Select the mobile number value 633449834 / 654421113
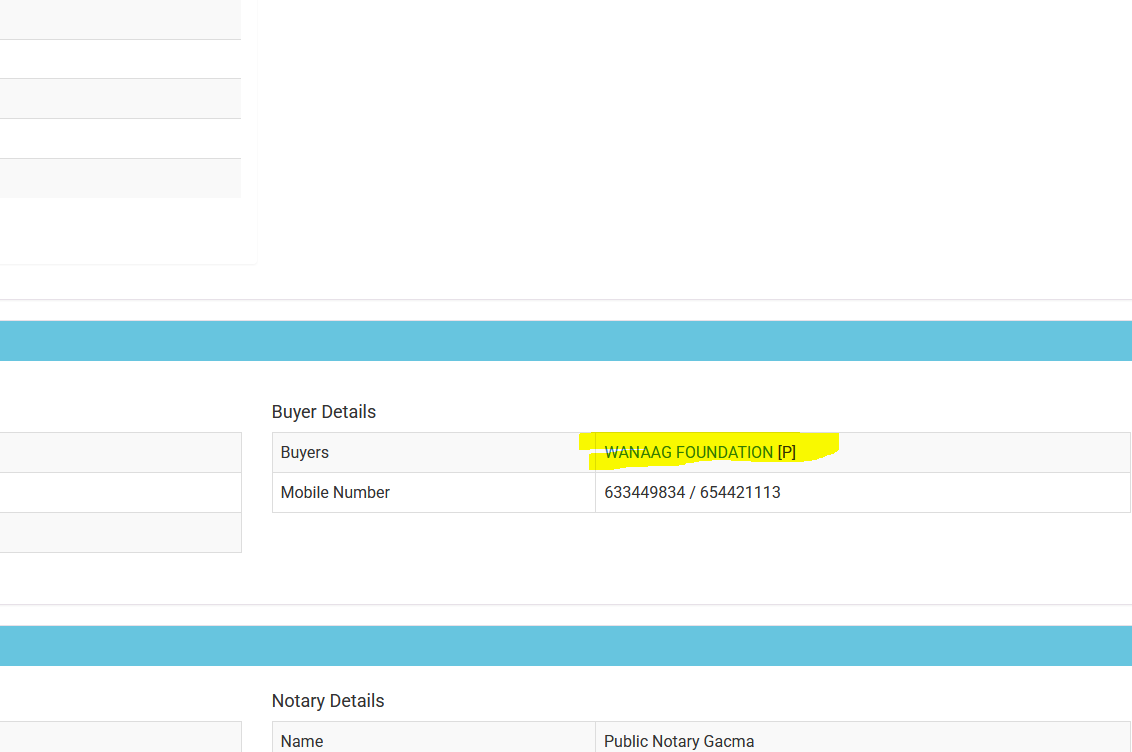 click(x=692, y=492)
